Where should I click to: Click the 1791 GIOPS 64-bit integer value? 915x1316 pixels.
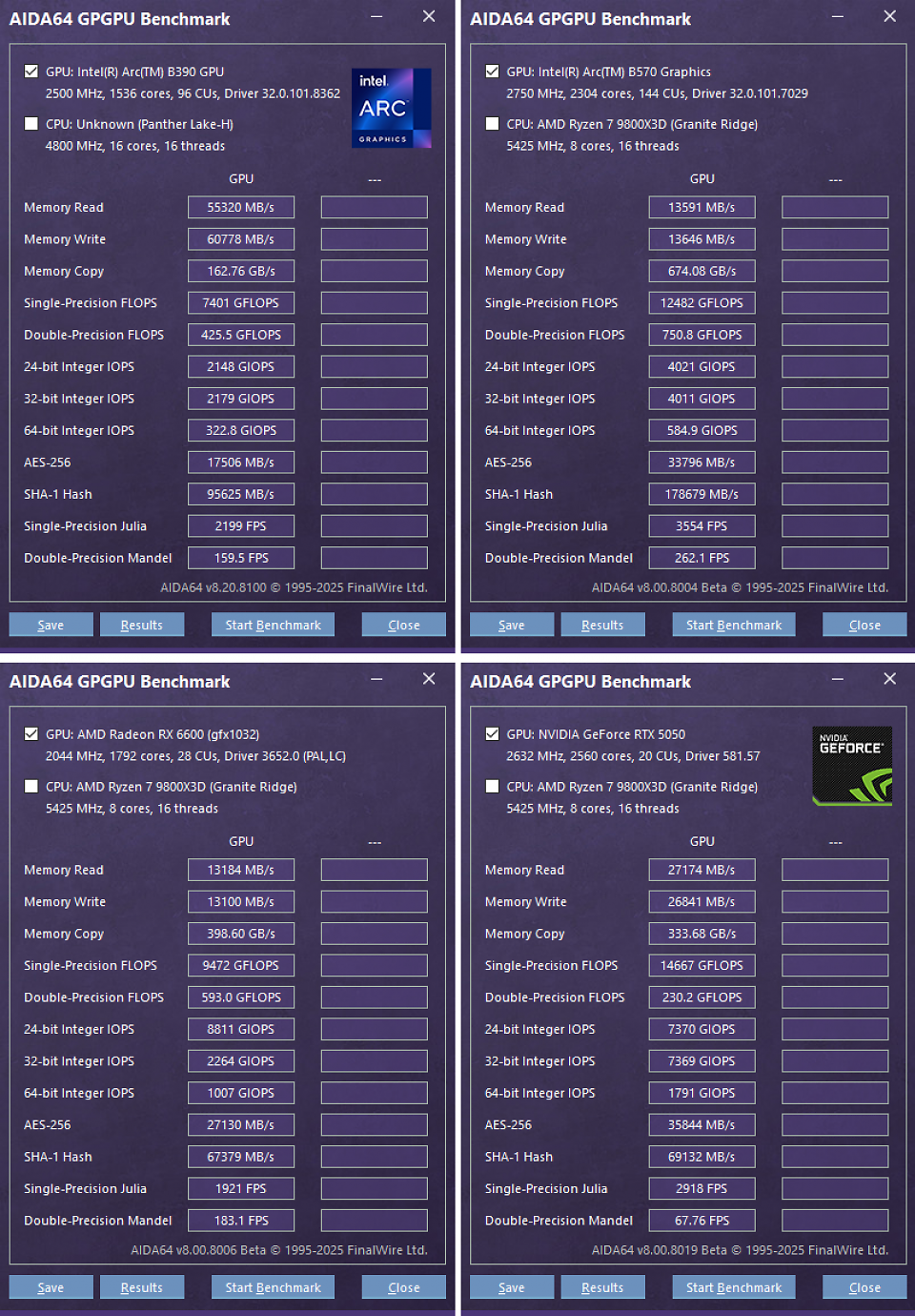702,1093
